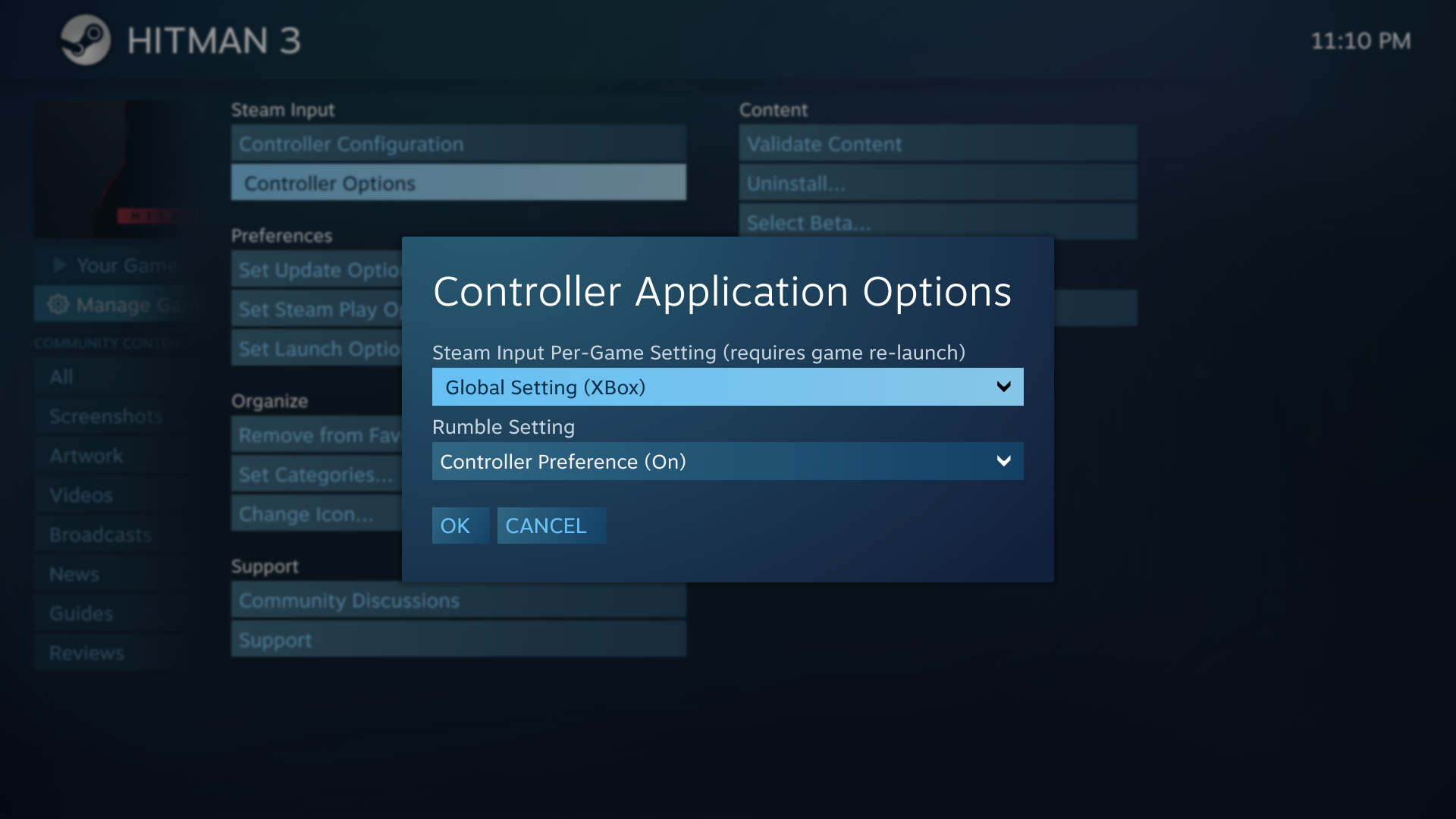Select Controller Options
This screenshot has width=1456, height=819.
pos(328,183)
